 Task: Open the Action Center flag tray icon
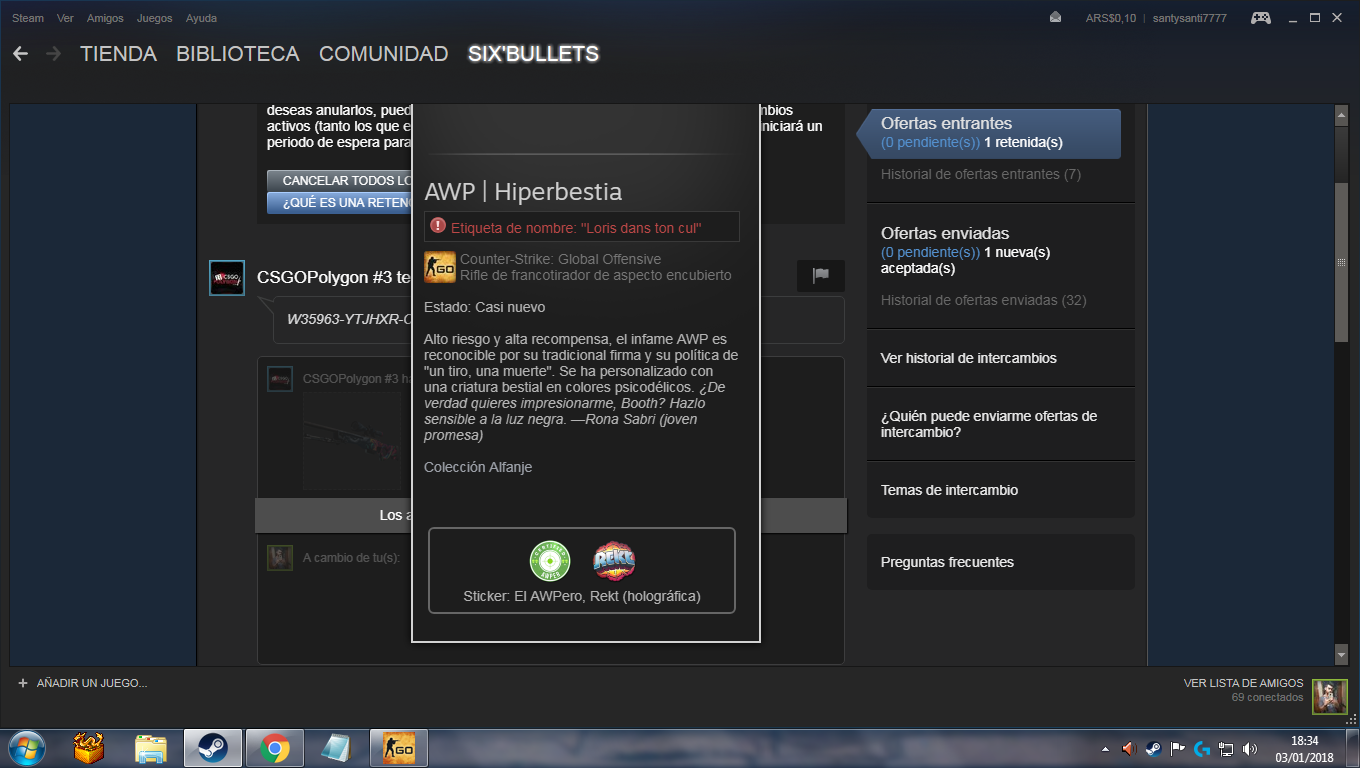point(1177,748)
